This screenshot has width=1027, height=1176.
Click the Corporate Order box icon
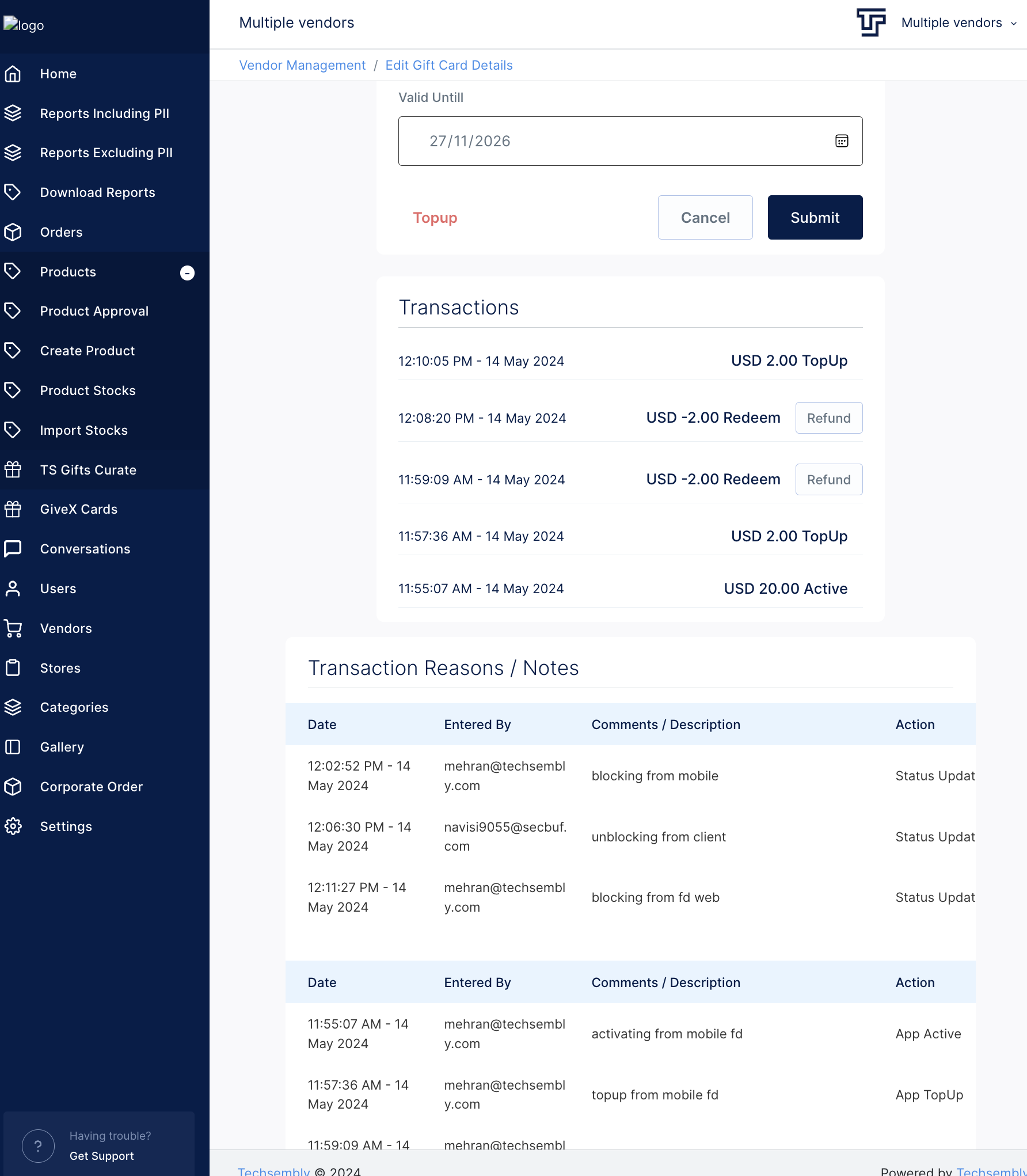(x=13, y=787)
